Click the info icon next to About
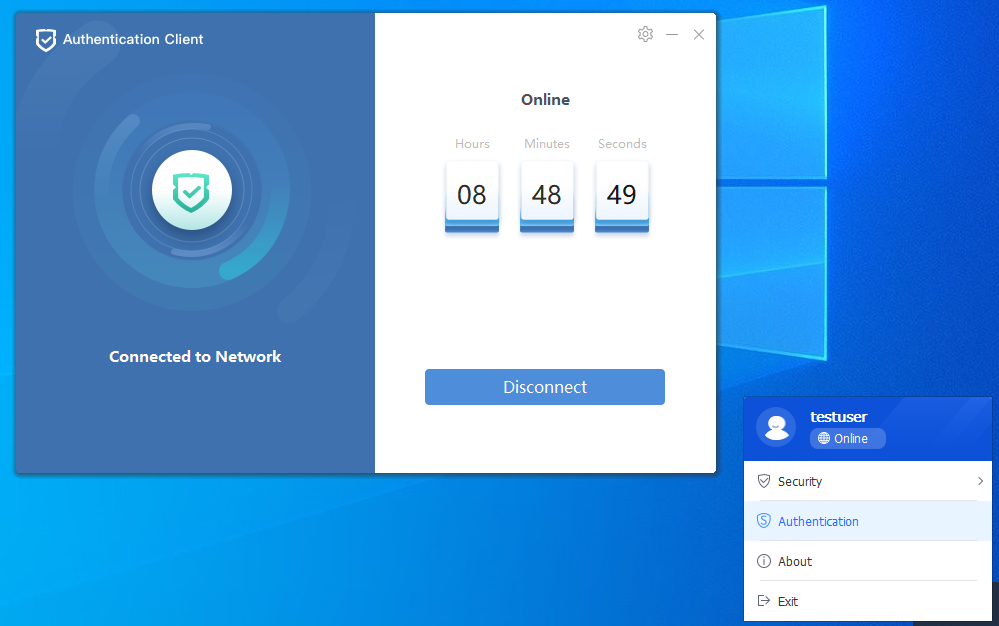 764,561
